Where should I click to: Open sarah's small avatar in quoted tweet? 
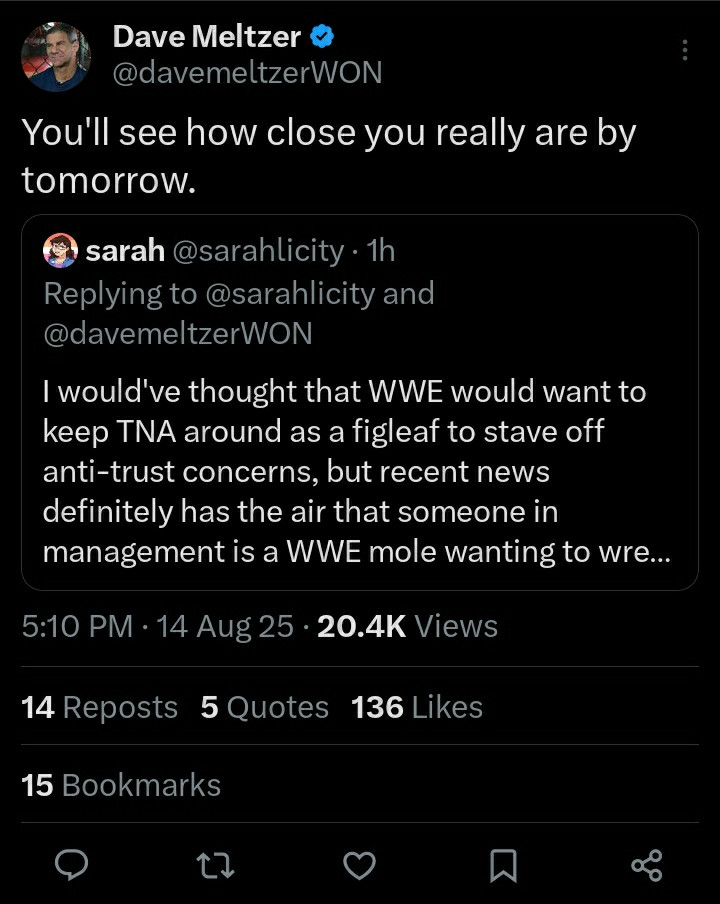(x=60, y=250)
